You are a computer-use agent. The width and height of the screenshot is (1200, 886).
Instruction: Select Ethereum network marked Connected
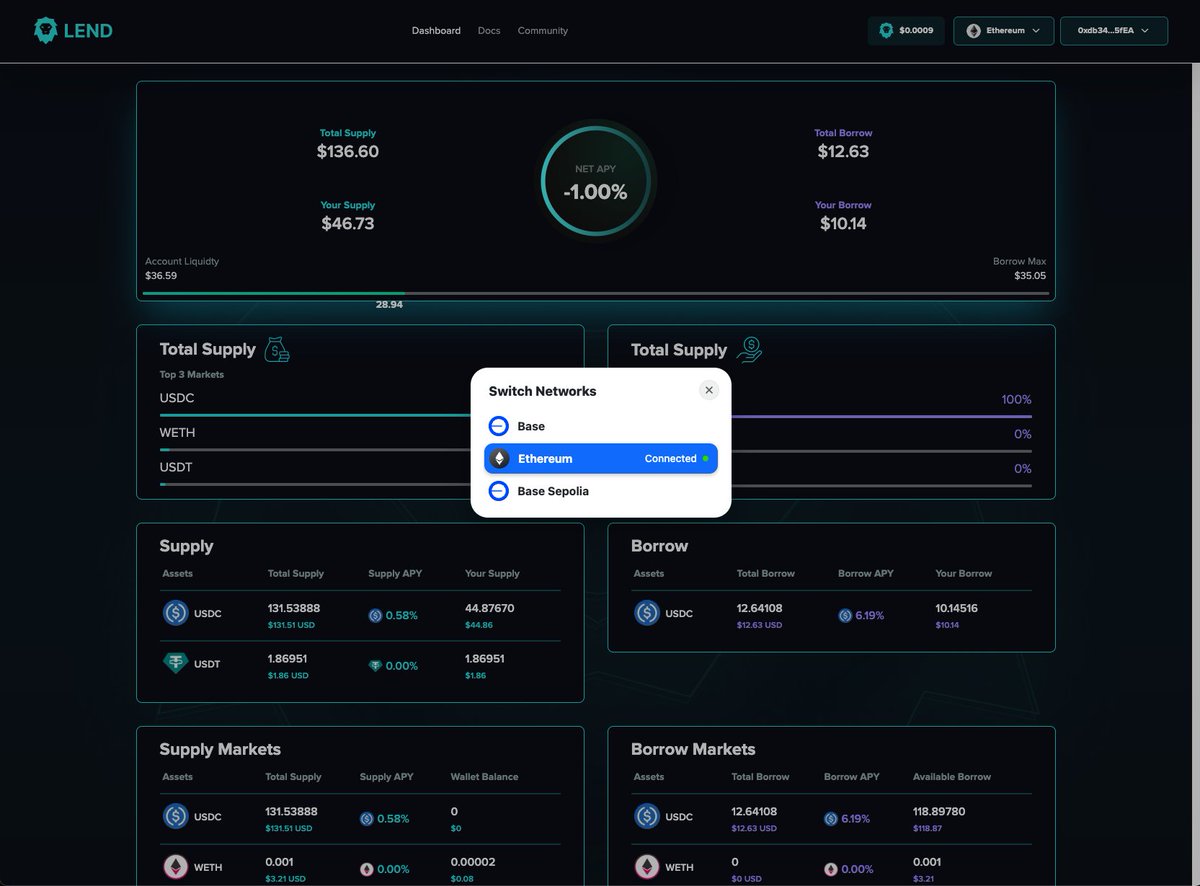click(x=601, y=459)
